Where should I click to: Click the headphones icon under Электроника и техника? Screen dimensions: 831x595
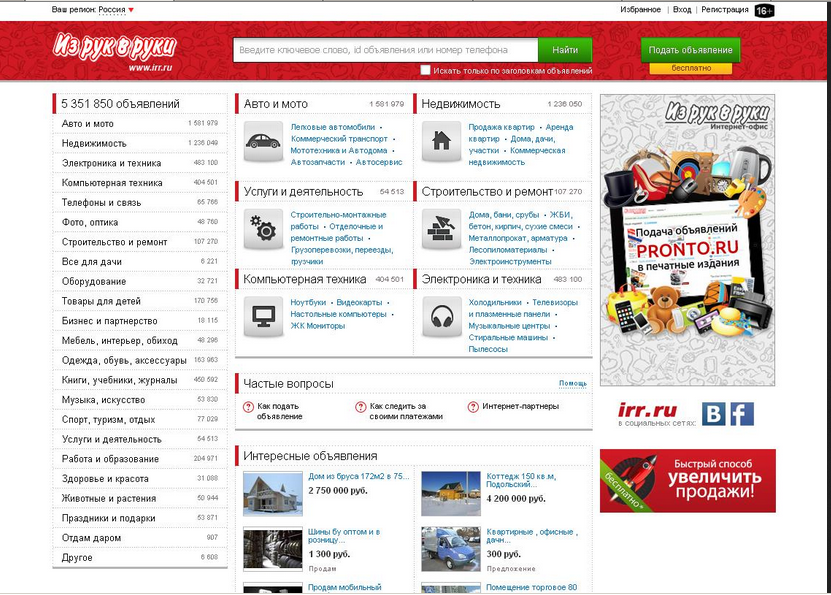point(441,317)
